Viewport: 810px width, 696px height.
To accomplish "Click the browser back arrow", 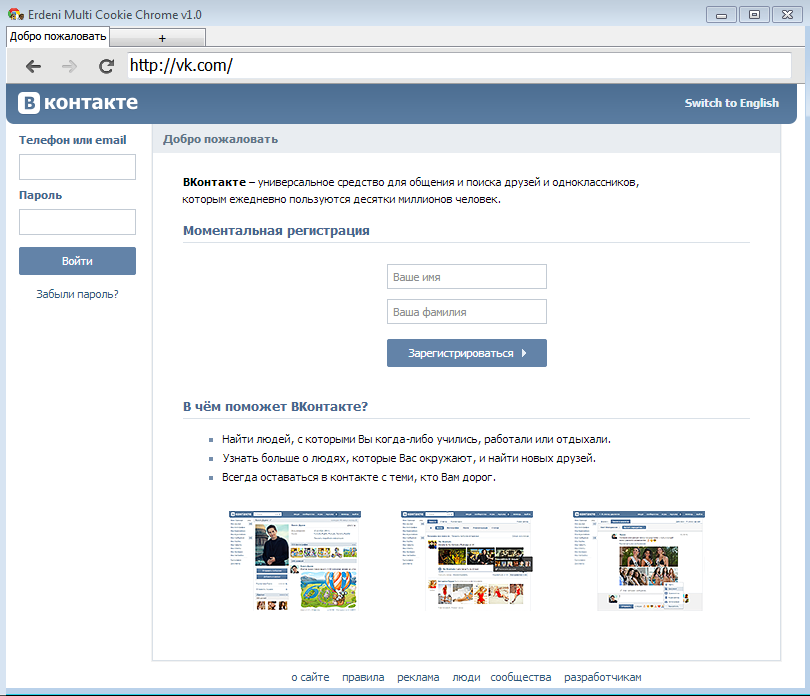I will click(34, 66).
